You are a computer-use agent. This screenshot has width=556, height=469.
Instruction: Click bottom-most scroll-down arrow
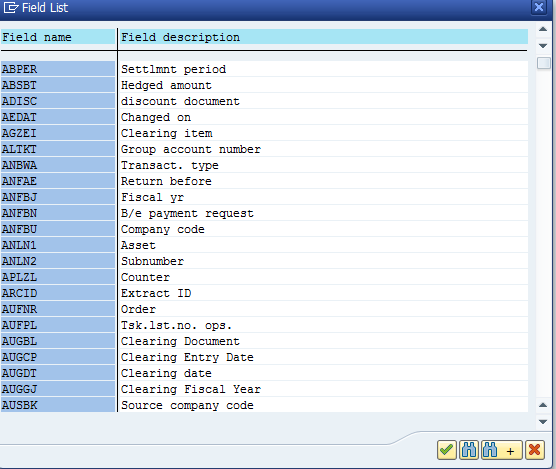pos(543,421)
